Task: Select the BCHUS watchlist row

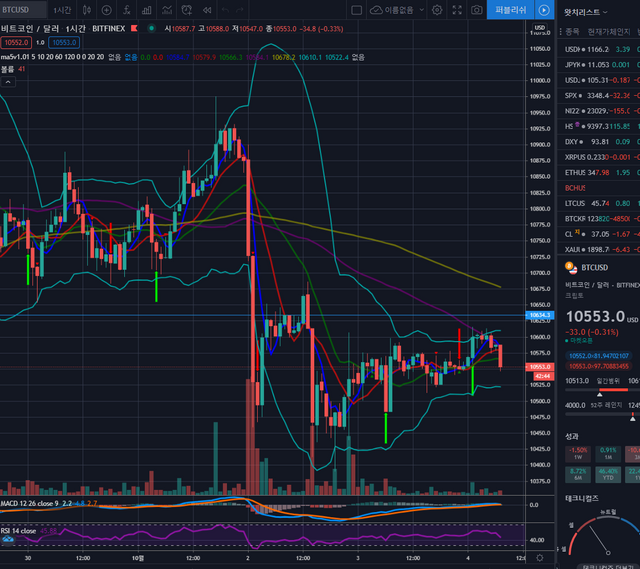Action: click(598, 188)
